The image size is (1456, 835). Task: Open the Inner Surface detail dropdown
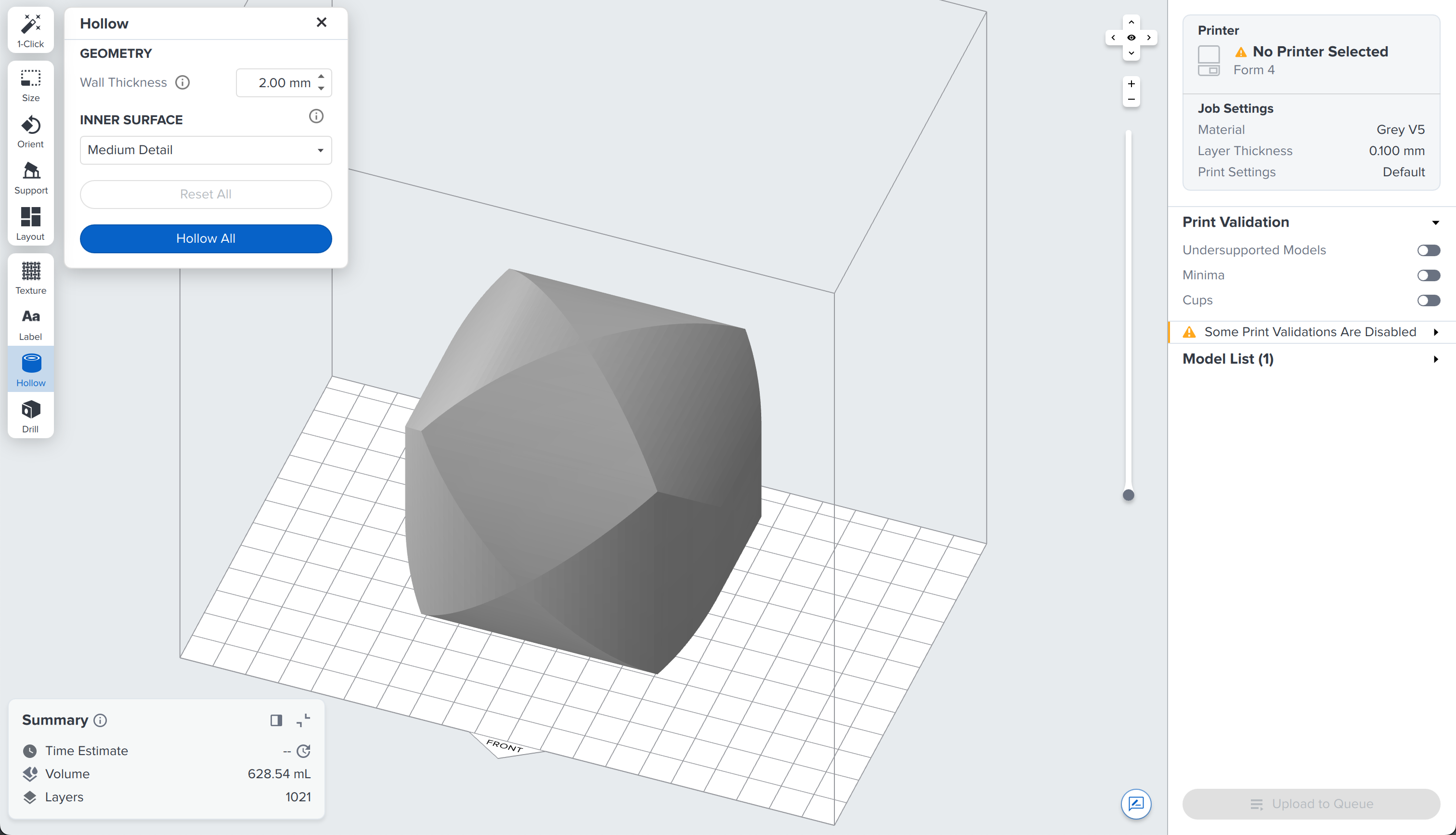(x=205, y=150)
